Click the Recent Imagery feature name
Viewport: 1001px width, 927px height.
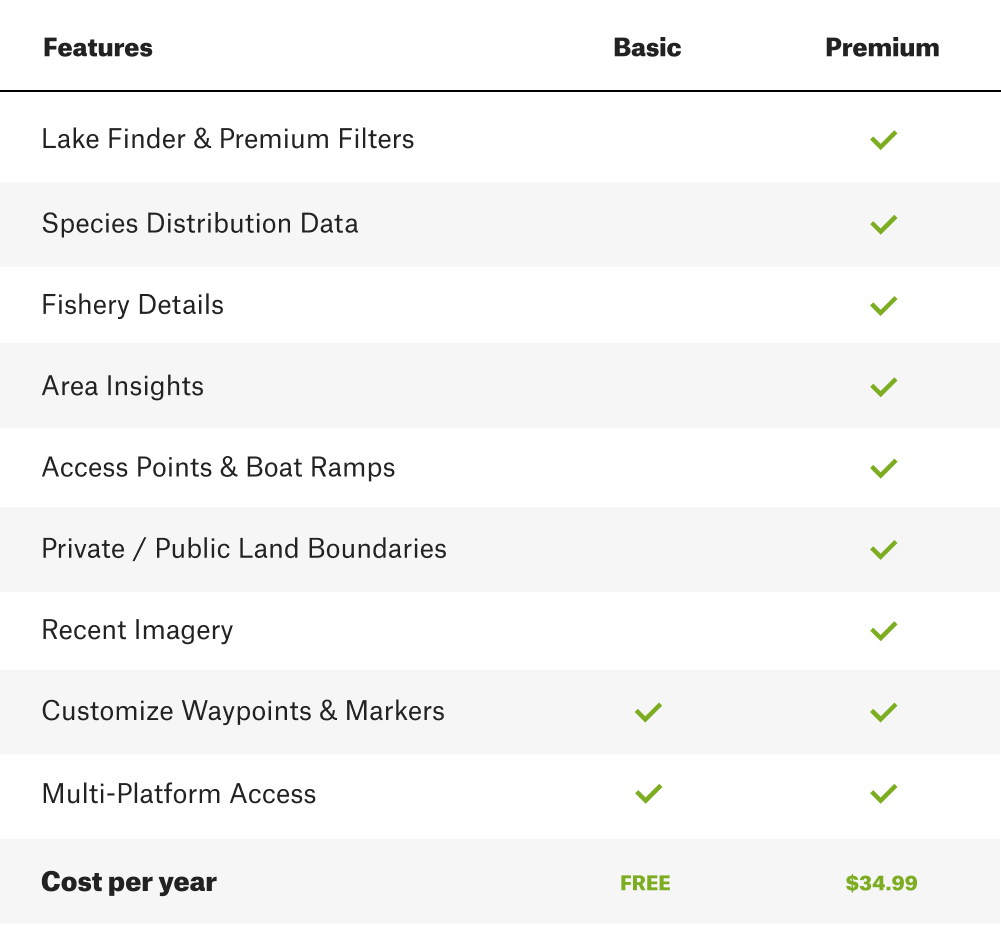137,630
